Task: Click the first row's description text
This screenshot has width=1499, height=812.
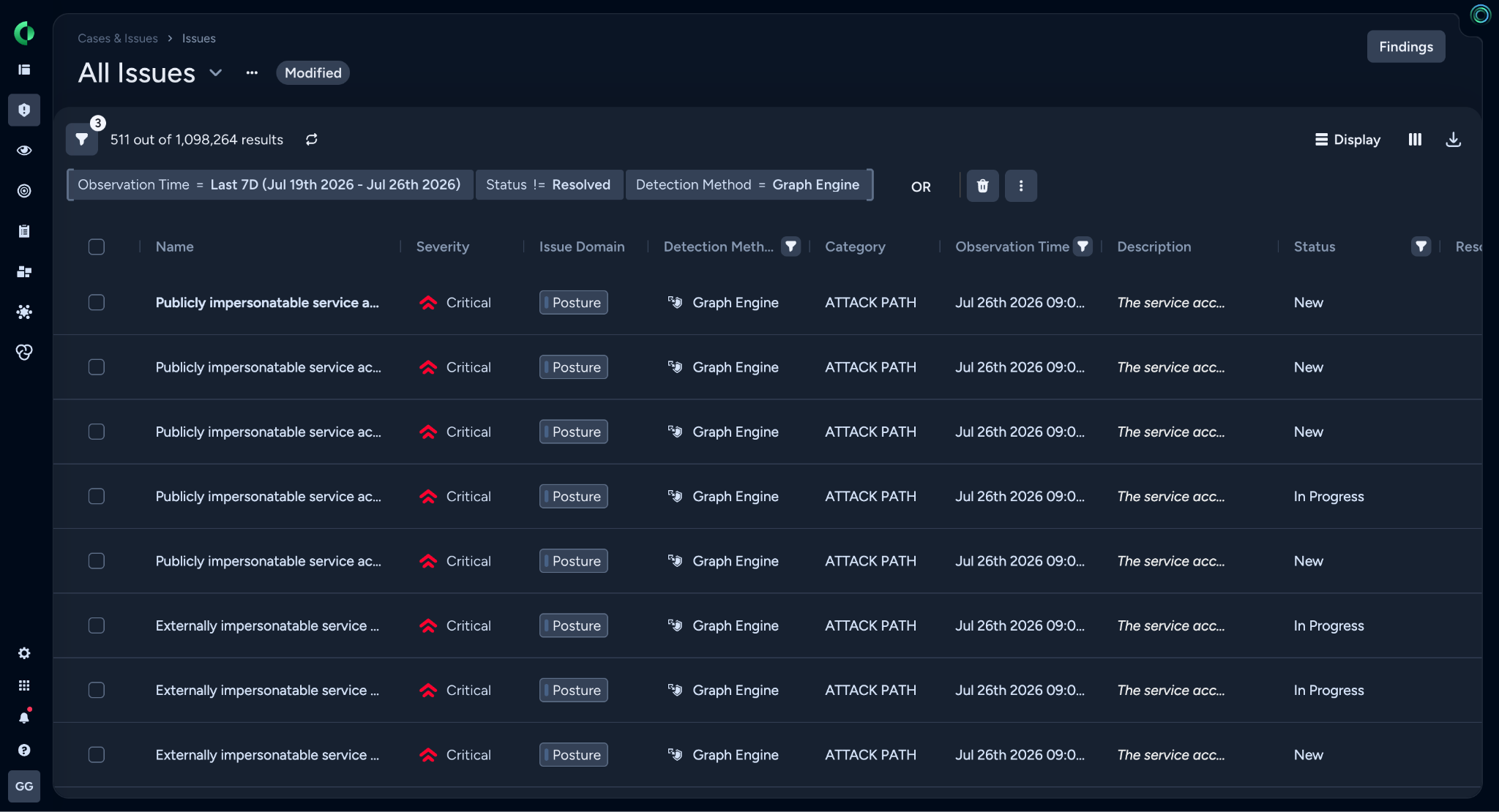Action: tap(1171, 302)
